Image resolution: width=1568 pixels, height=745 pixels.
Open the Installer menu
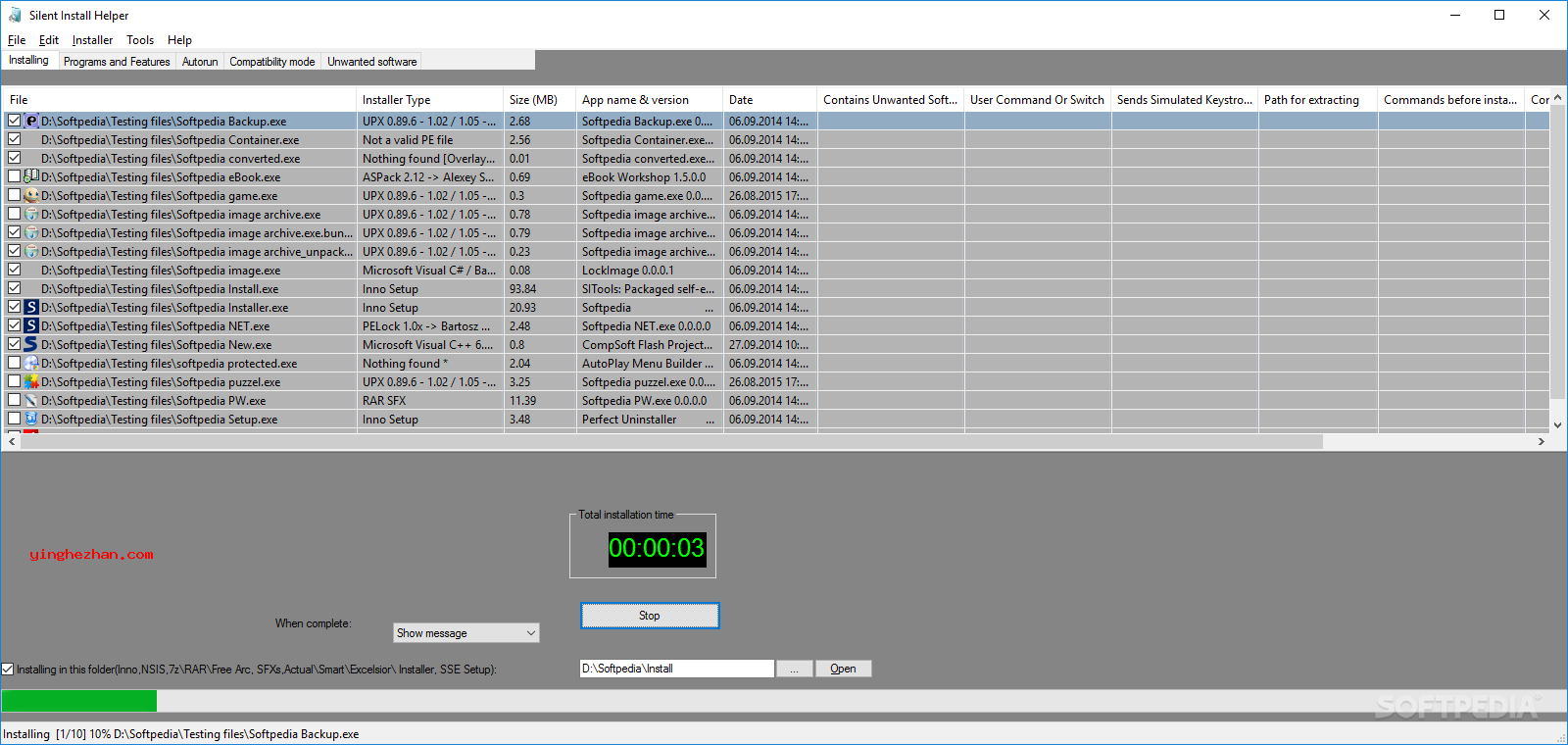coord(92,40)
